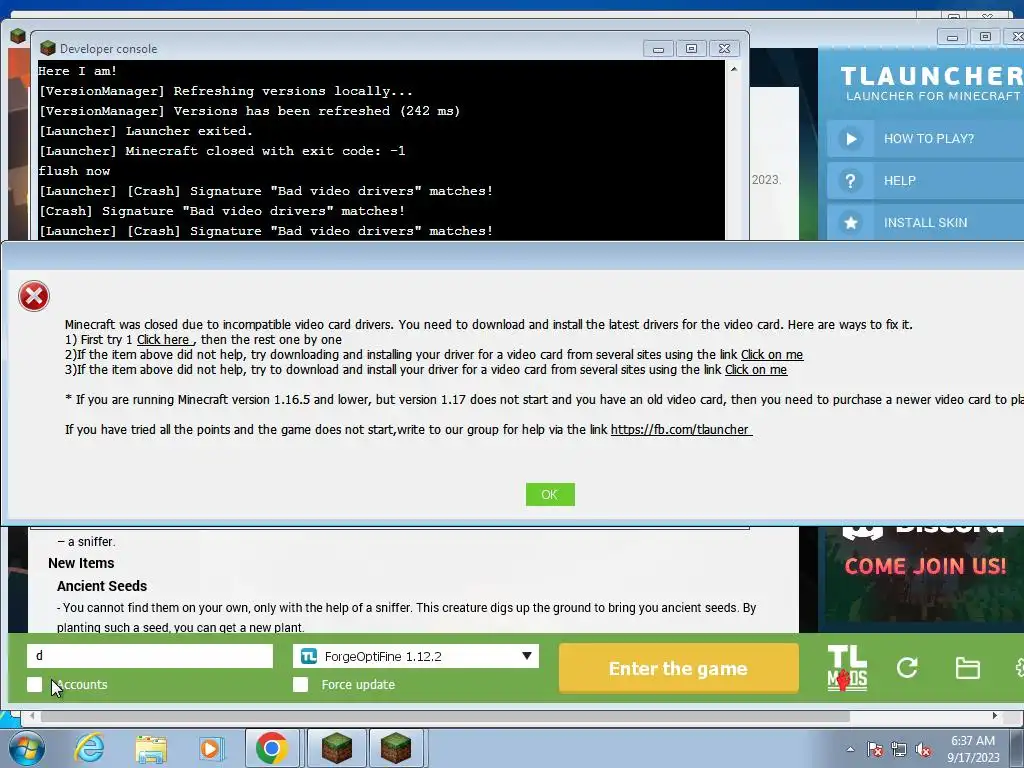Click the Install Skin star icon

851,223
